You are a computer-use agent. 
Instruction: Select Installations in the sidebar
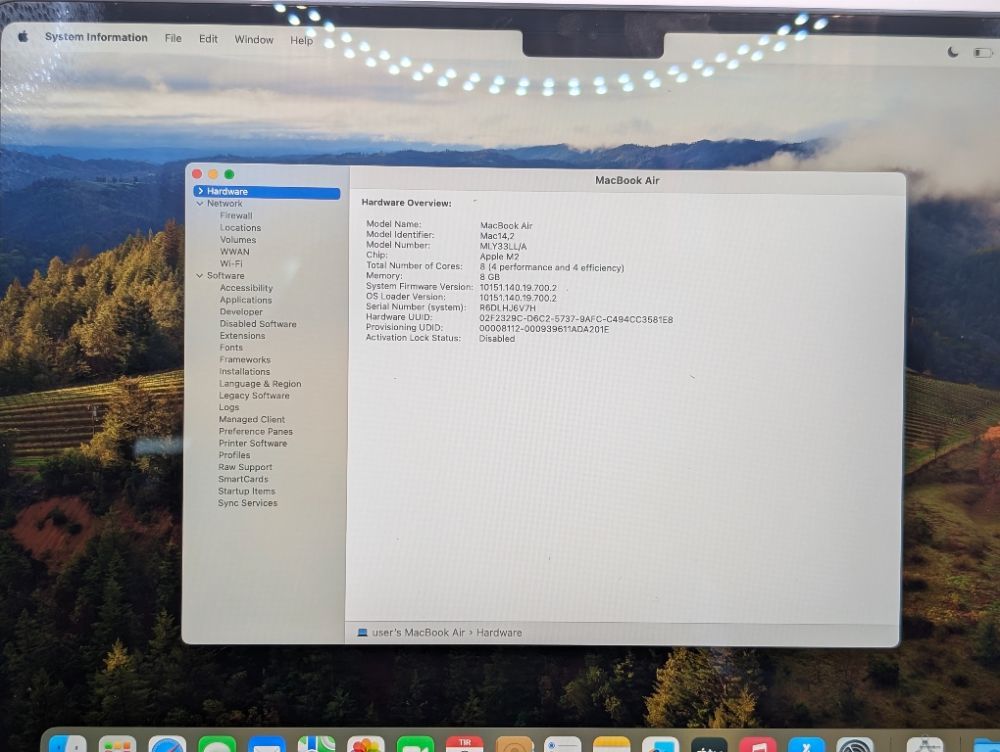[244, 372]
